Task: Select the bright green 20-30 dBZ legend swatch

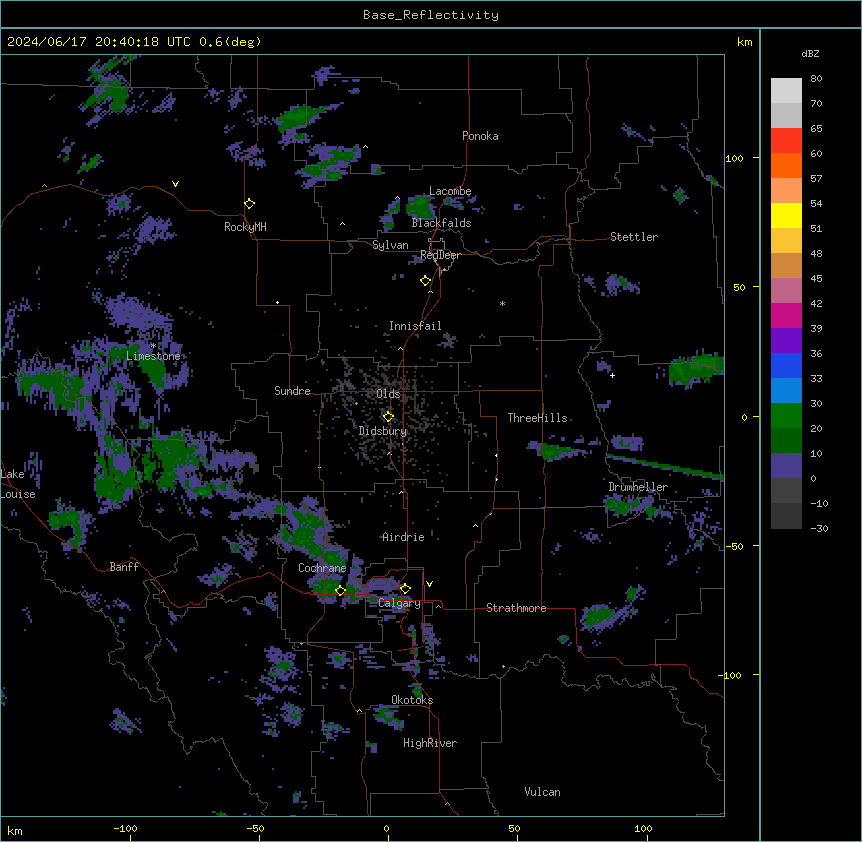Action: pos(786,416)
